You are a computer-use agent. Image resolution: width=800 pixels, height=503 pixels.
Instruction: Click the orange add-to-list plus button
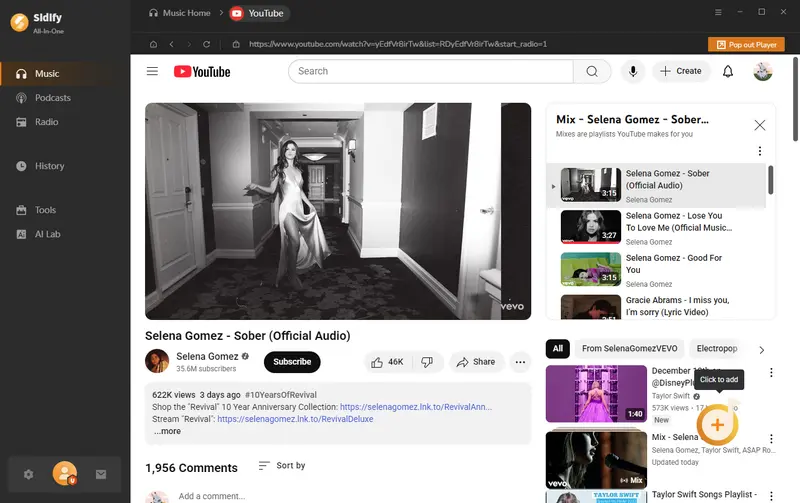tap(717, 425)
